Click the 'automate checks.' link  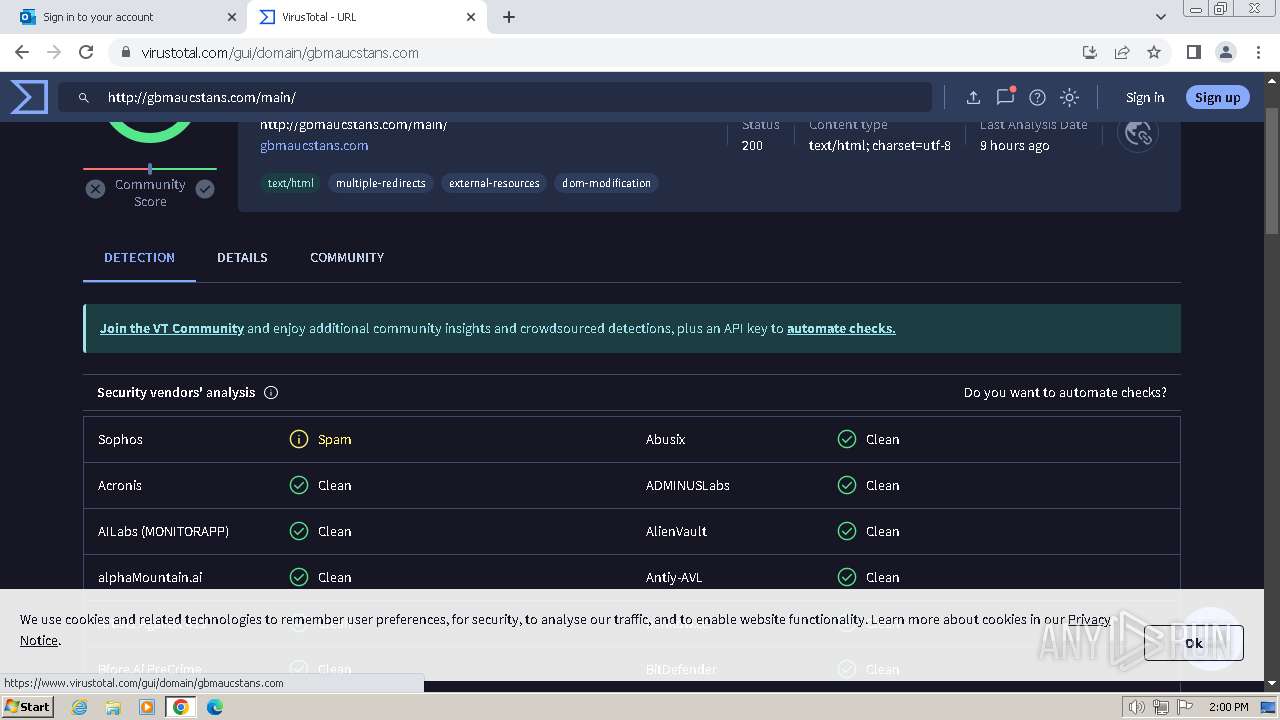(841, 328)
